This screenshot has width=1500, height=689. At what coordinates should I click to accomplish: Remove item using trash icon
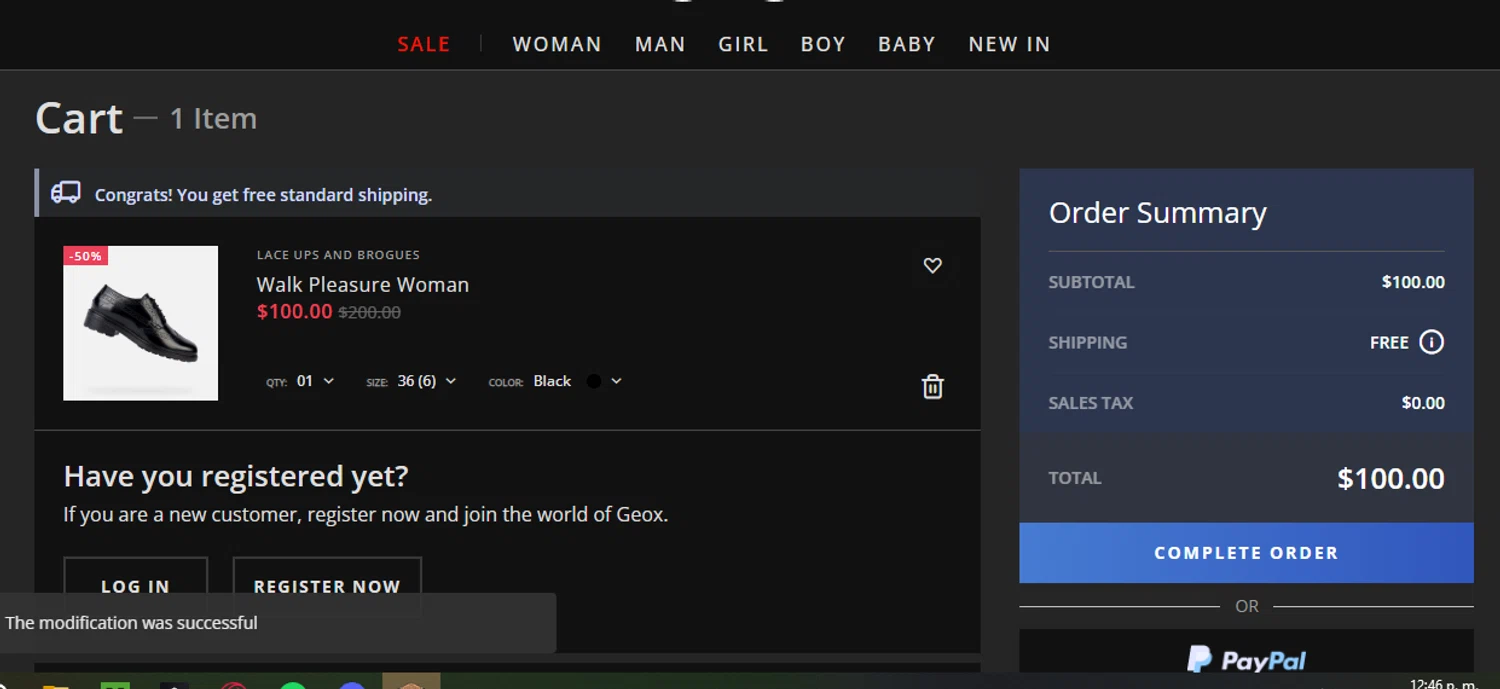pyautogui.click(x=932, y=386)
